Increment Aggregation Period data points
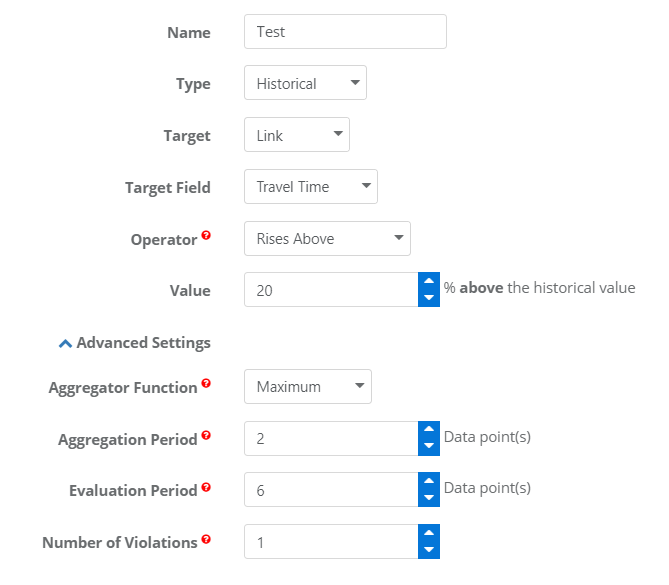The width and height of the screenshot is (669, 585). click(x=429, y=430)
